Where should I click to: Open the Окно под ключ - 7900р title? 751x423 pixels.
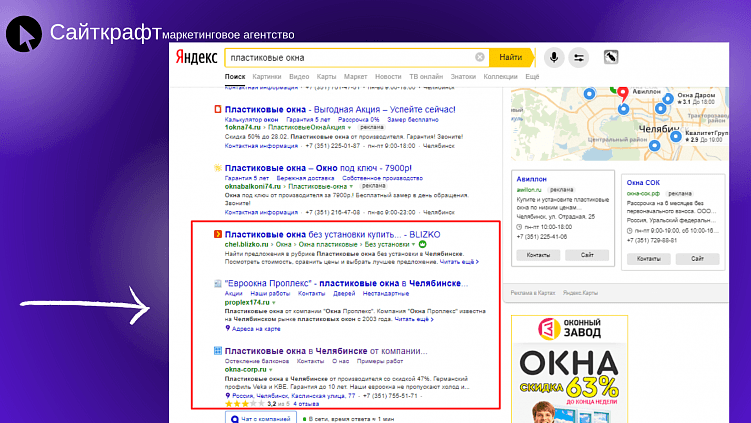(x=318, y=168)
